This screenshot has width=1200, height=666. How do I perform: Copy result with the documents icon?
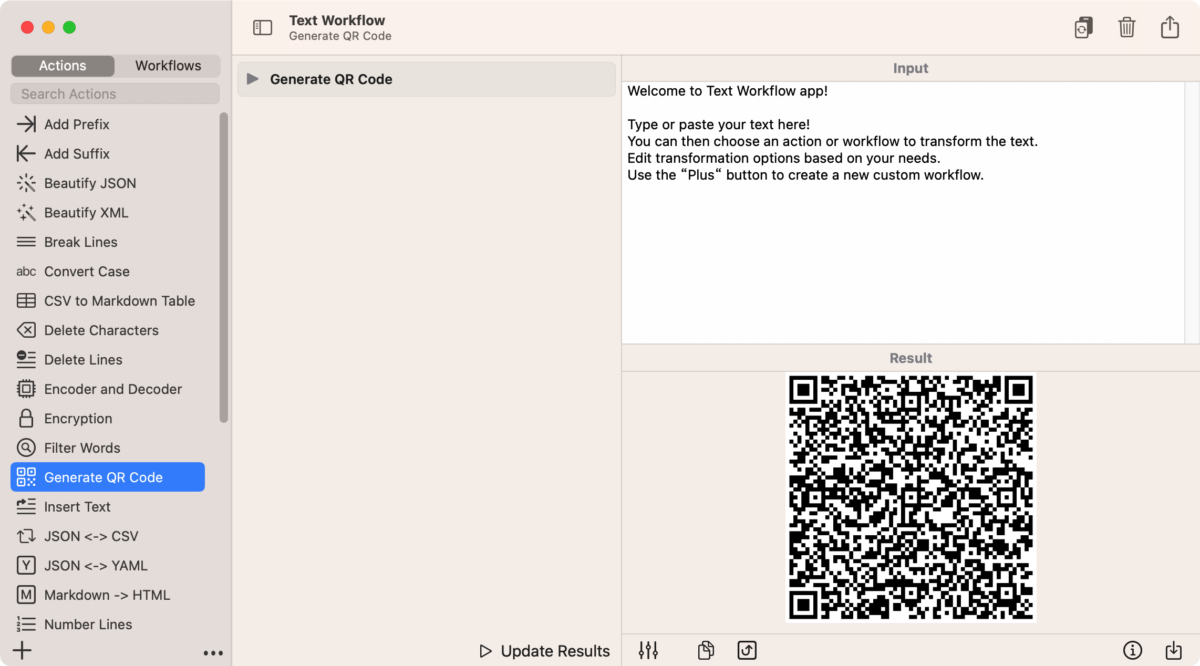(x=706, y=650)
